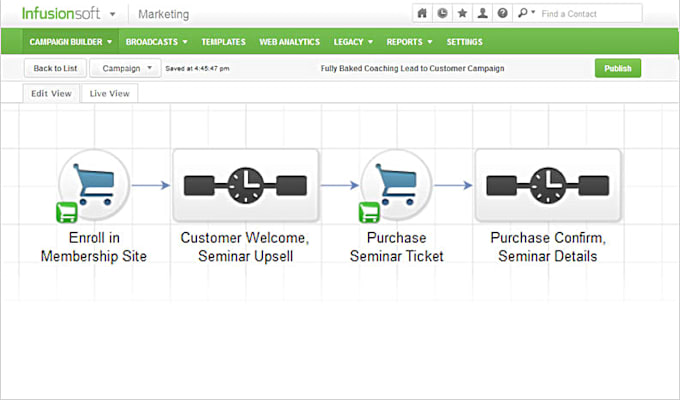Open the Infusionsoft logo dropdown arrow
Image resolution: width=680 pixels, height=400 pixels.
point(113,14)
